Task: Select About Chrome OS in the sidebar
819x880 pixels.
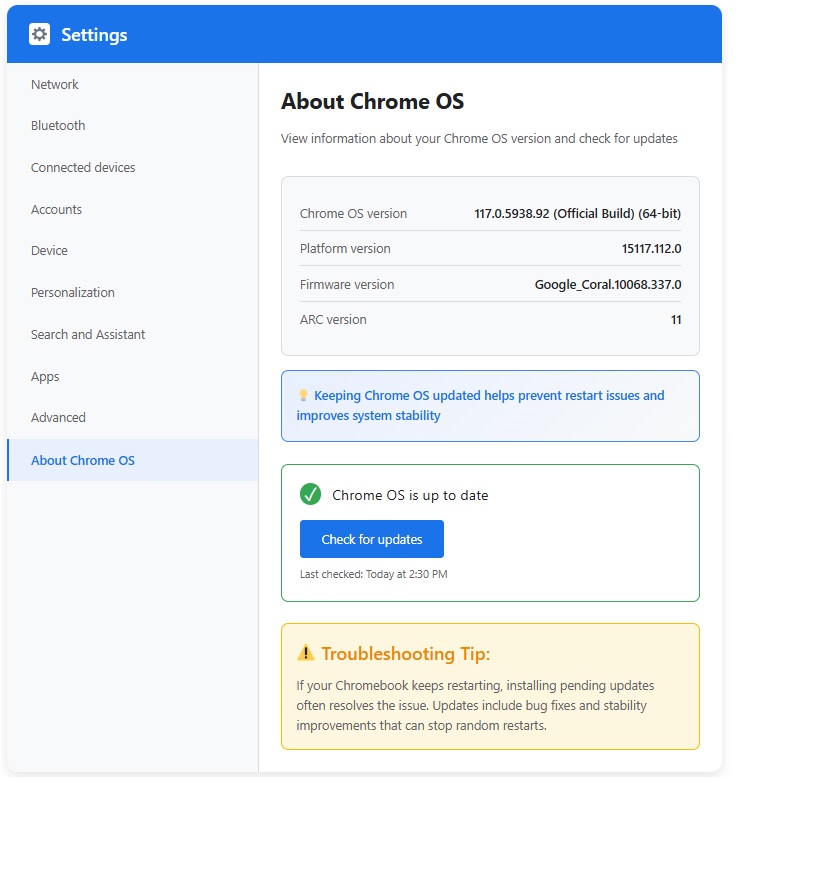Action: point(133,460)
